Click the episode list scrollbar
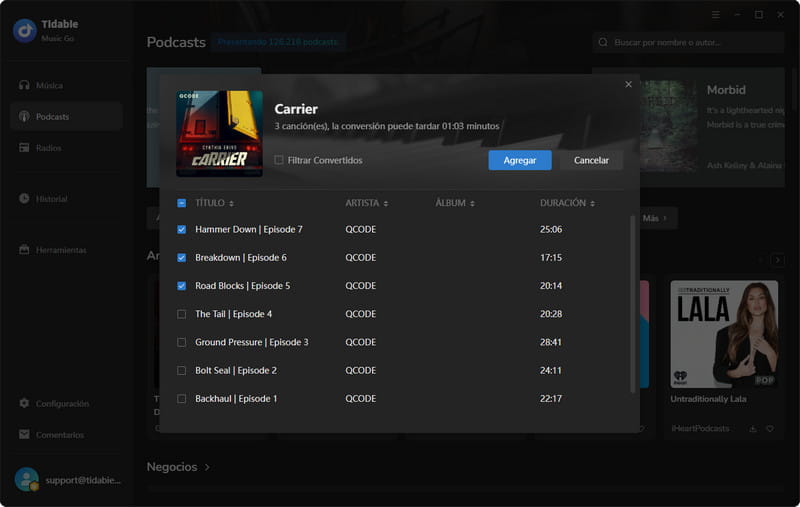 tap(633, 303)
